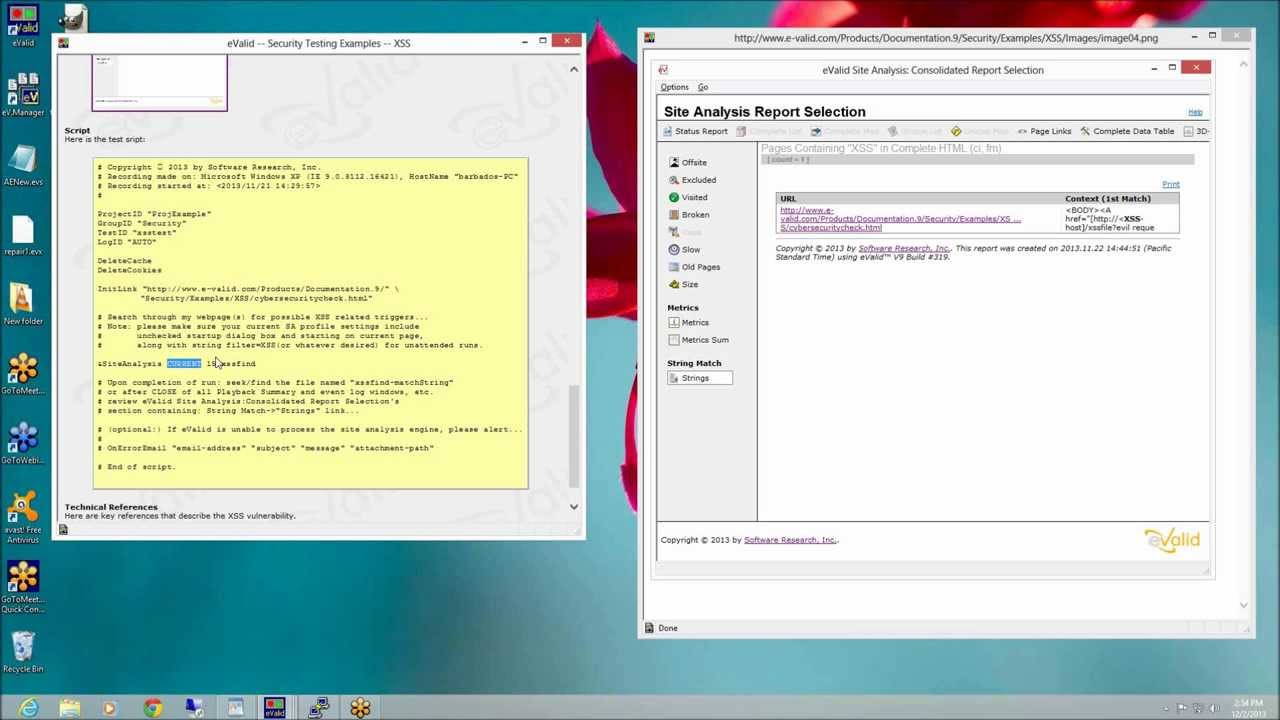The width and height of the screenshot is (1280, 720).
Task: Select the Slow pages report
Action: pyautogui.click(x=685, y=249)
